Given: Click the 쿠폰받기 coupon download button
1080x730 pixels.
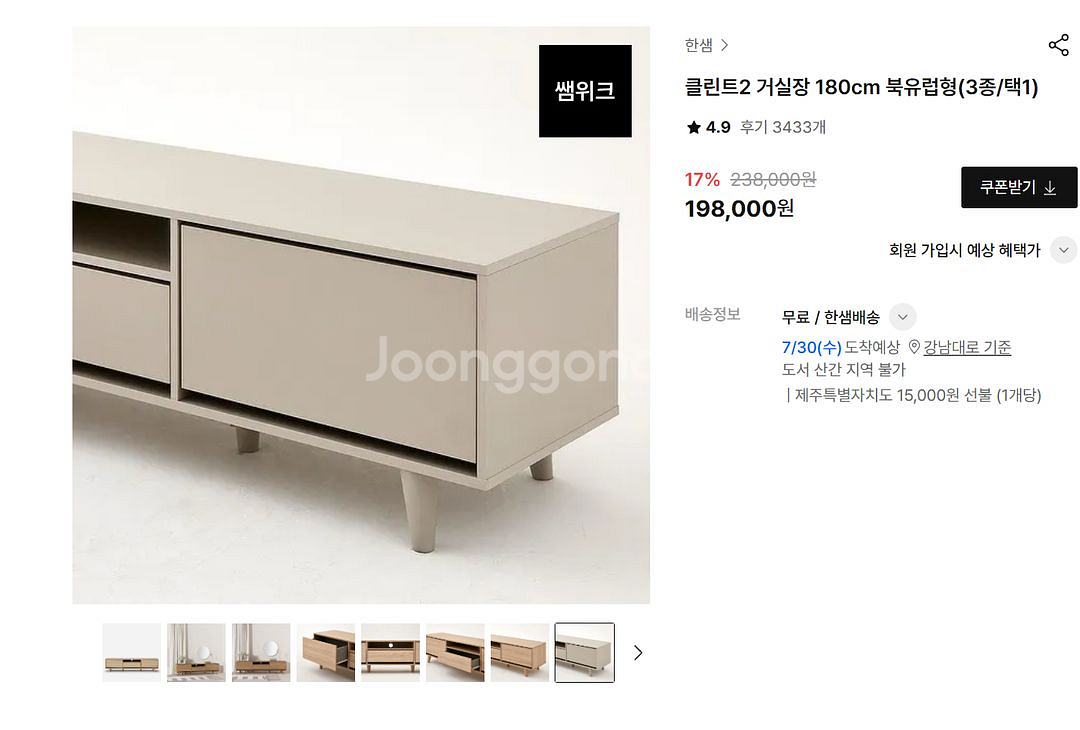Looking at the screenshot, I should click(x=1019, y=187).
